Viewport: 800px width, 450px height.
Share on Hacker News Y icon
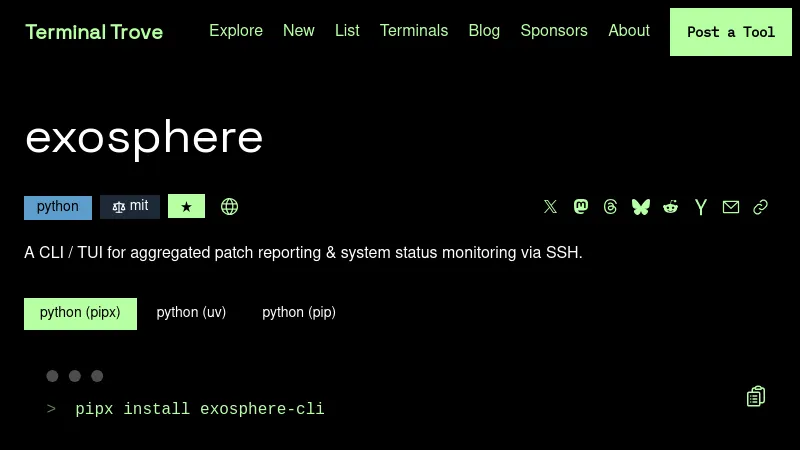point(701,207)
